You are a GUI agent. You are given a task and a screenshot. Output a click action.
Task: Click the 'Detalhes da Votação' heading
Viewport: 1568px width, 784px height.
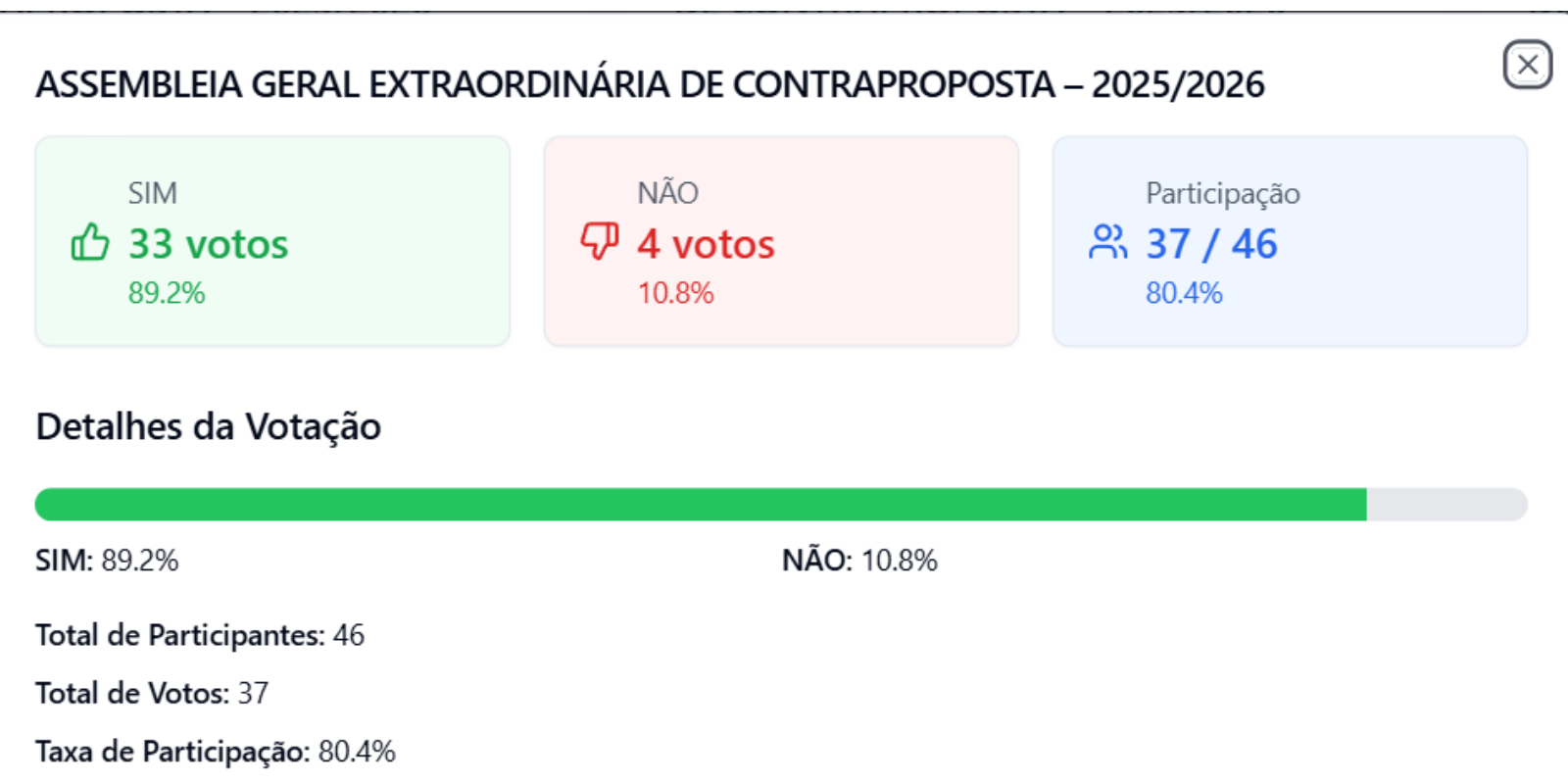click(209, 427)
